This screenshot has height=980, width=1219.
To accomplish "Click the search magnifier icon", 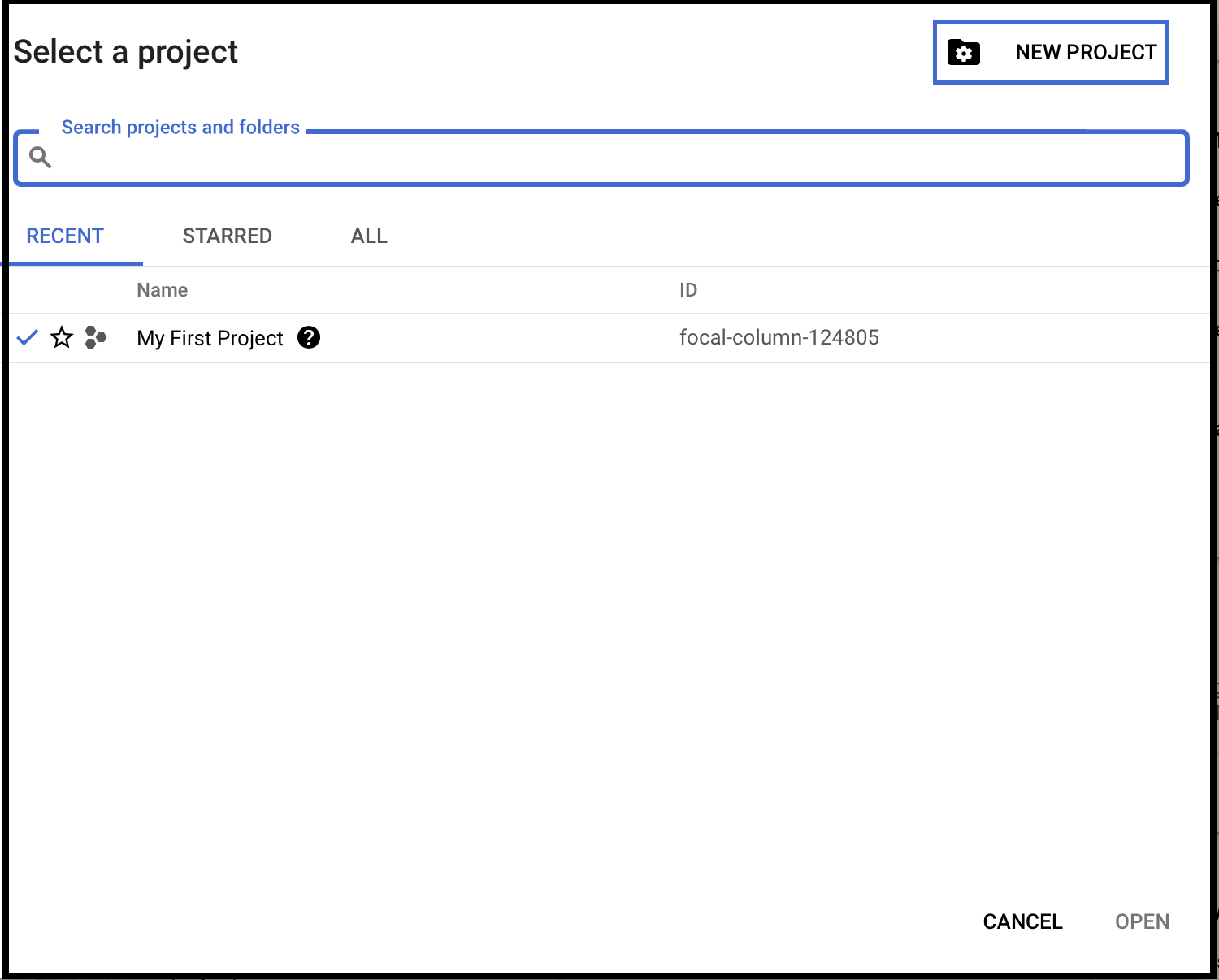I will (x=40, y=156).
